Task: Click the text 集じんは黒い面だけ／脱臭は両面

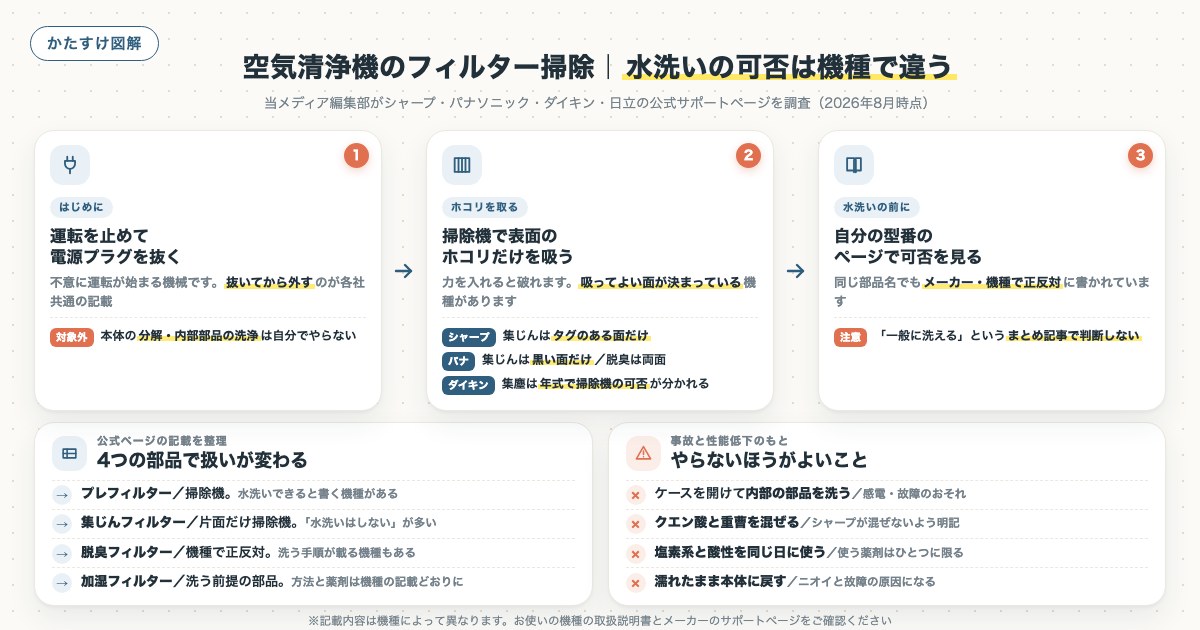Action: 573,360
